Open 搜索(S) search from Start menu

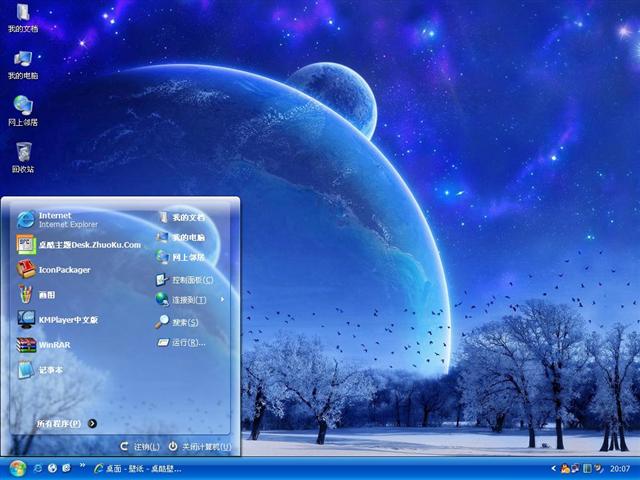click(x=176, y=322)
